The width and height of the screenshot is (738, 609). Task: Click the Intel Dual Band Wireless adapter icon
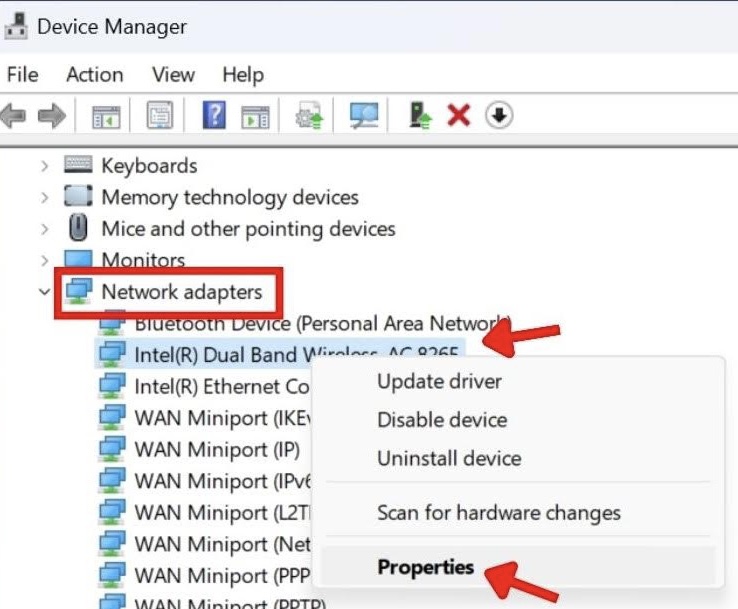click(x=112, y=354)
